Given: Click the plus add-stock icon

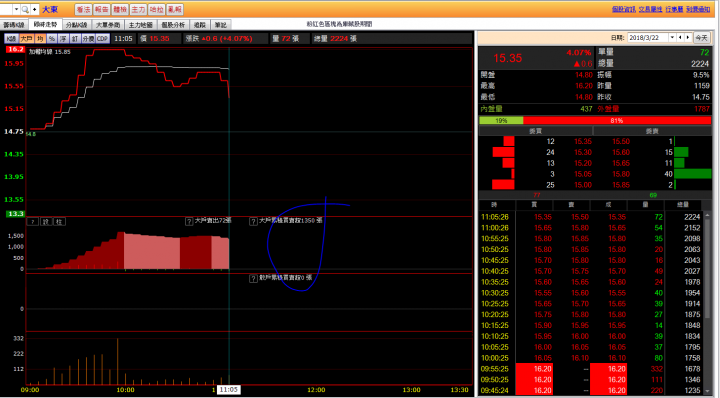Looking at the screenshot, I should click(x=34, y=9).
